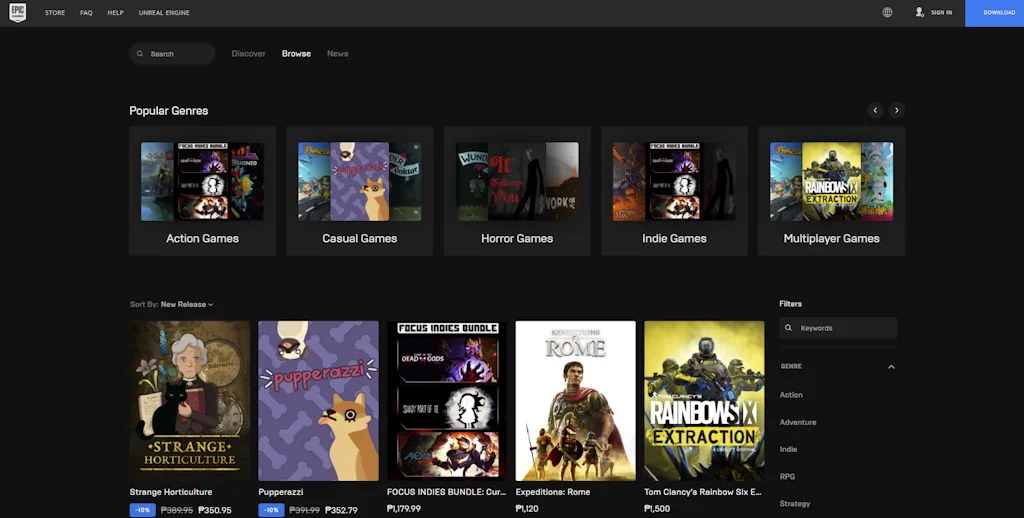Click the ₱1,120 price
The height and width of the screenshot is (518, 1024).
527,509
